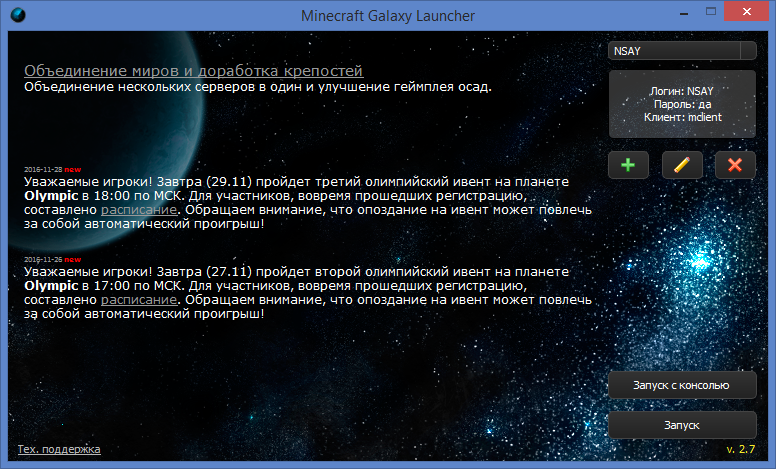Click the launcher globe icon in title bar
Image resolution: width=776 pixels, height=469 pixels.
(18, 15)
